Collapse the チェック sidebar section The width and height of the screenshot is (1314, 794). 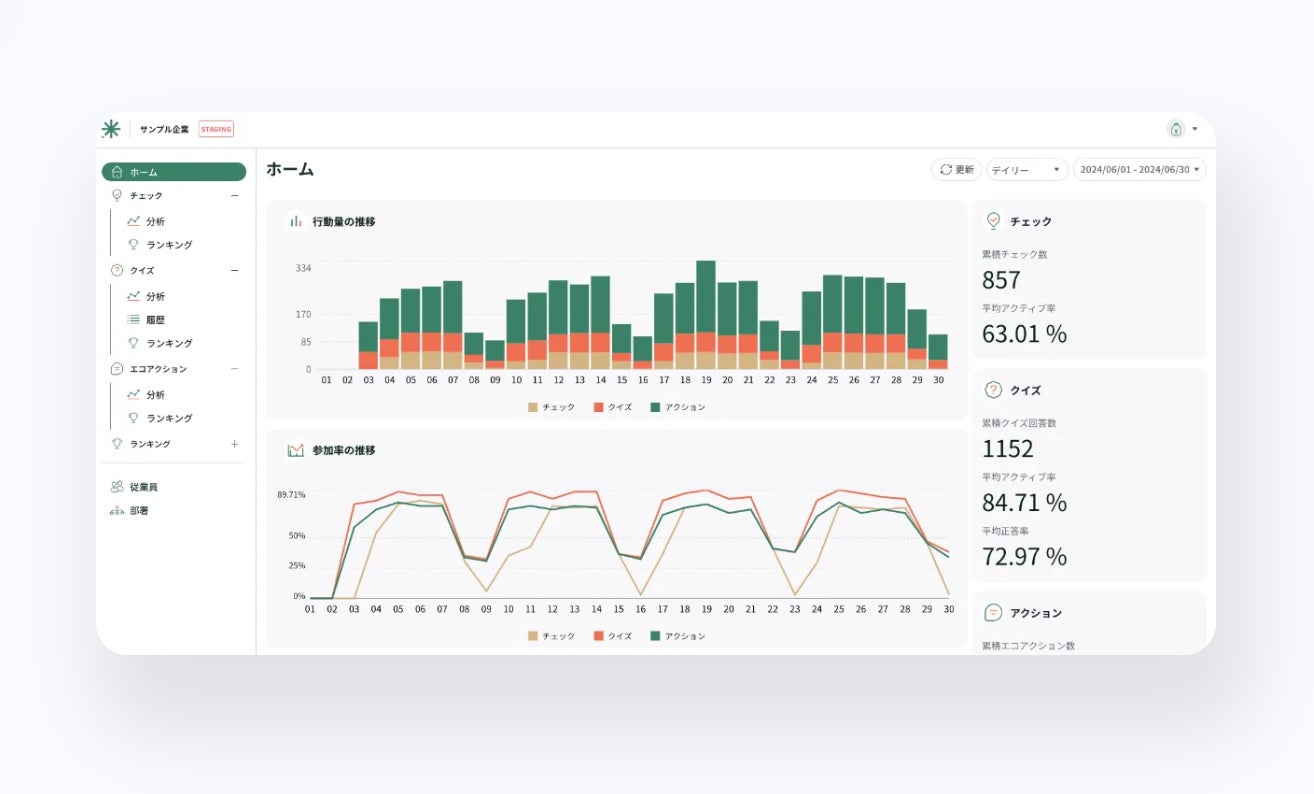click(x=235, y=196)
